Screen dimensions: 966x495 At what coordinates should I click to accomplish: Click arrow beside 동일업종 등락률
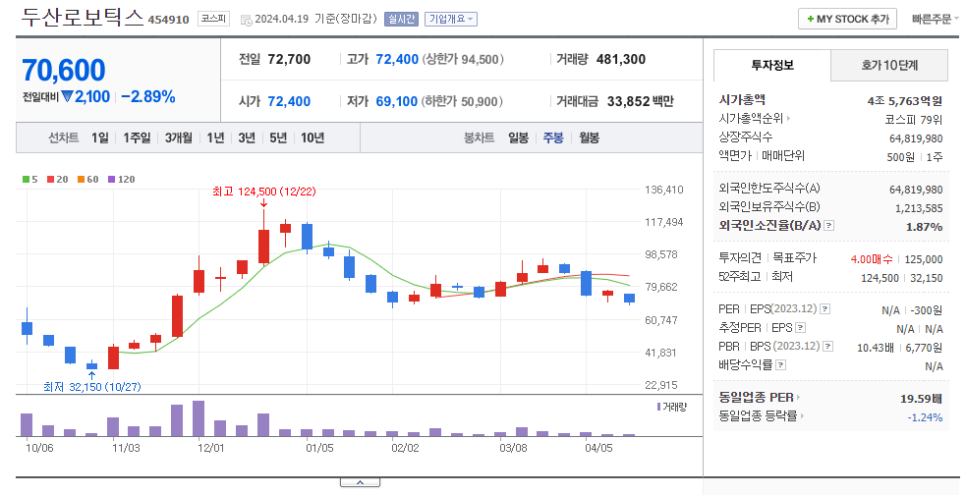pyautogui.click(x=802, y=416)
